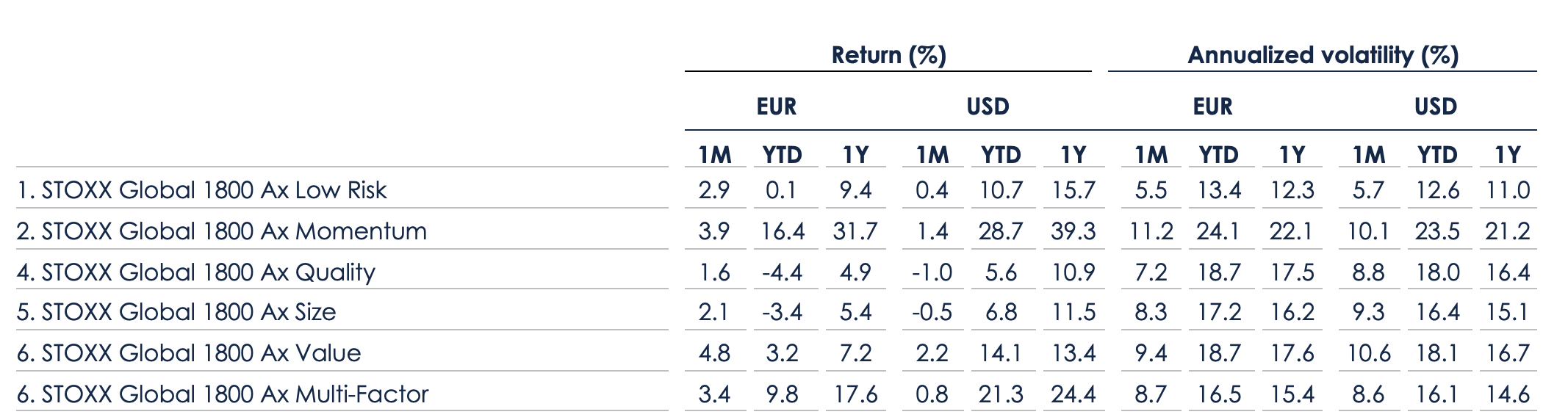
Task: Select Value's 10.6 USD 1M volatility cell
Action: [x=1369, y=353]
